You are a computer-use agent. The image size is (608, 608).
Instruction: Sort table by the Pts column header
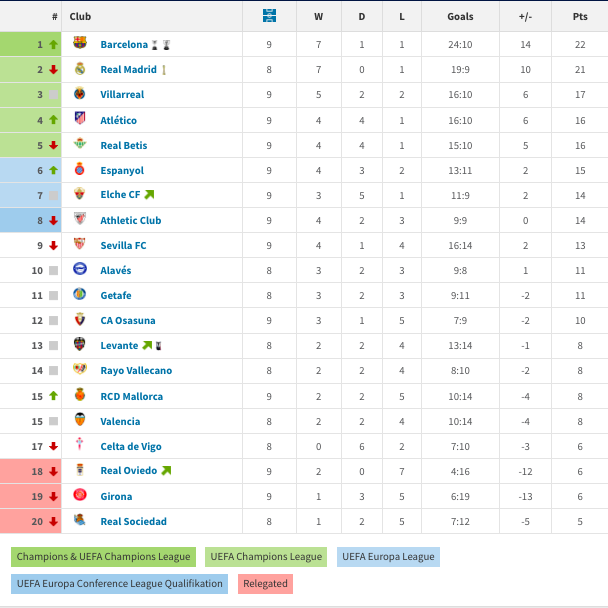coord(580,16)
